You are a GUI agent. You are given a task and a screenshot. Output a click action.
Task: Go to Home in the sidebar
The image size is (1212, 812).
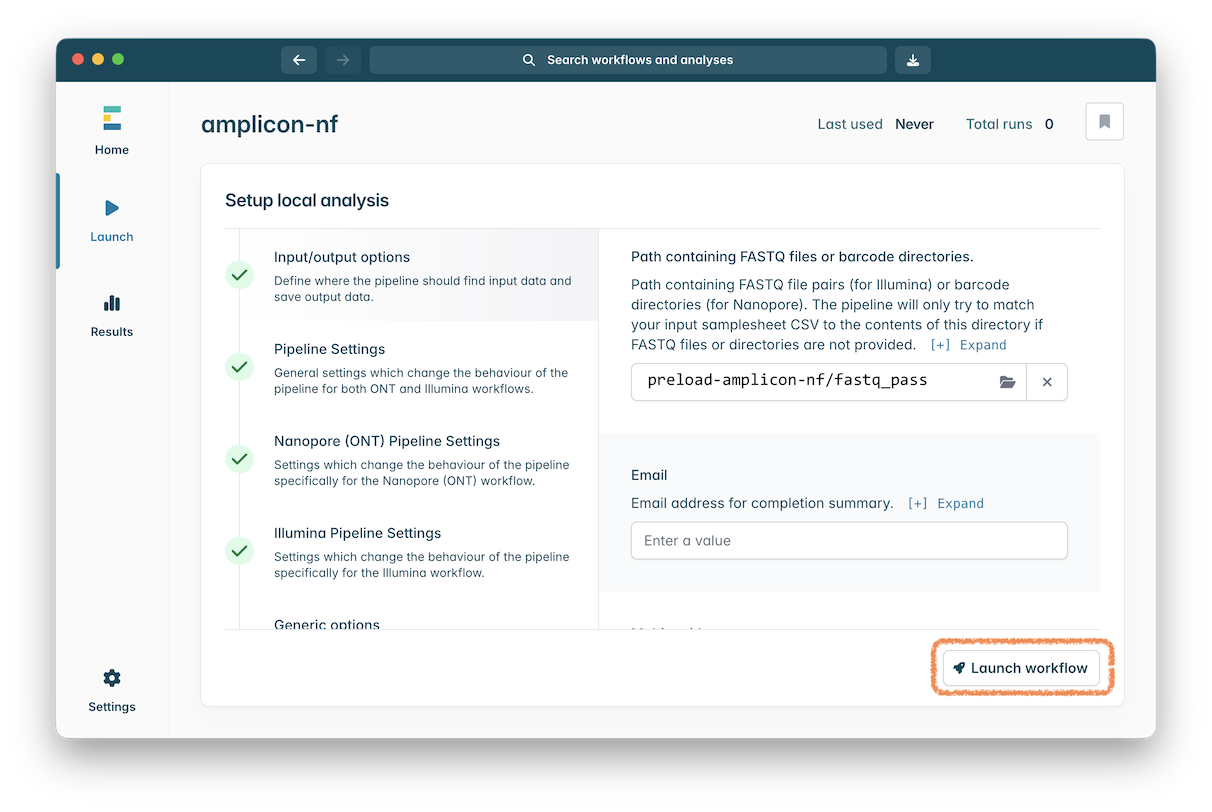[111, 131]
